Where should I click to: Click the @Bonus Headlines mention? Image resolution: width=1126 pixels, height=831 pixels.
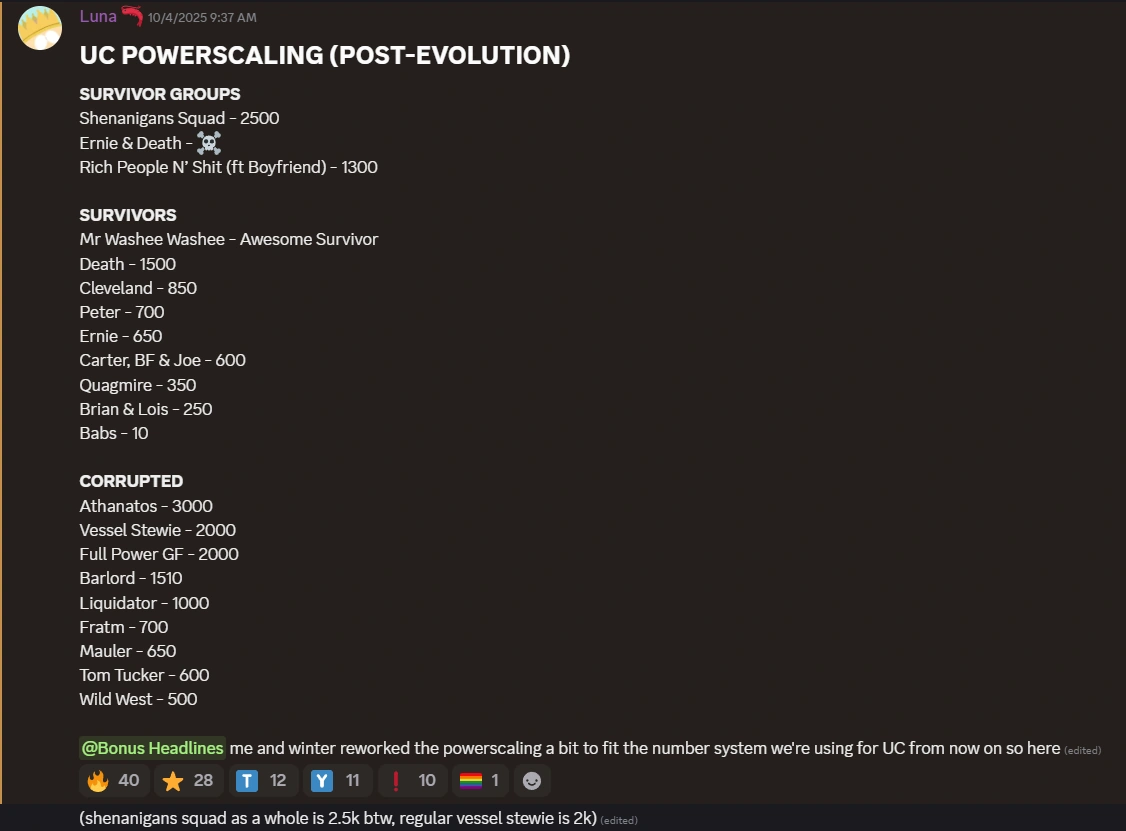pyautogui.click(x=152, y=748)
